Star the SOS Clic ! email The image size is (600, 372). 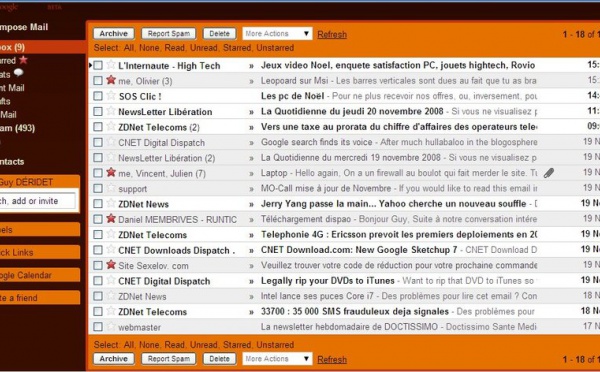tap(111, 95)
